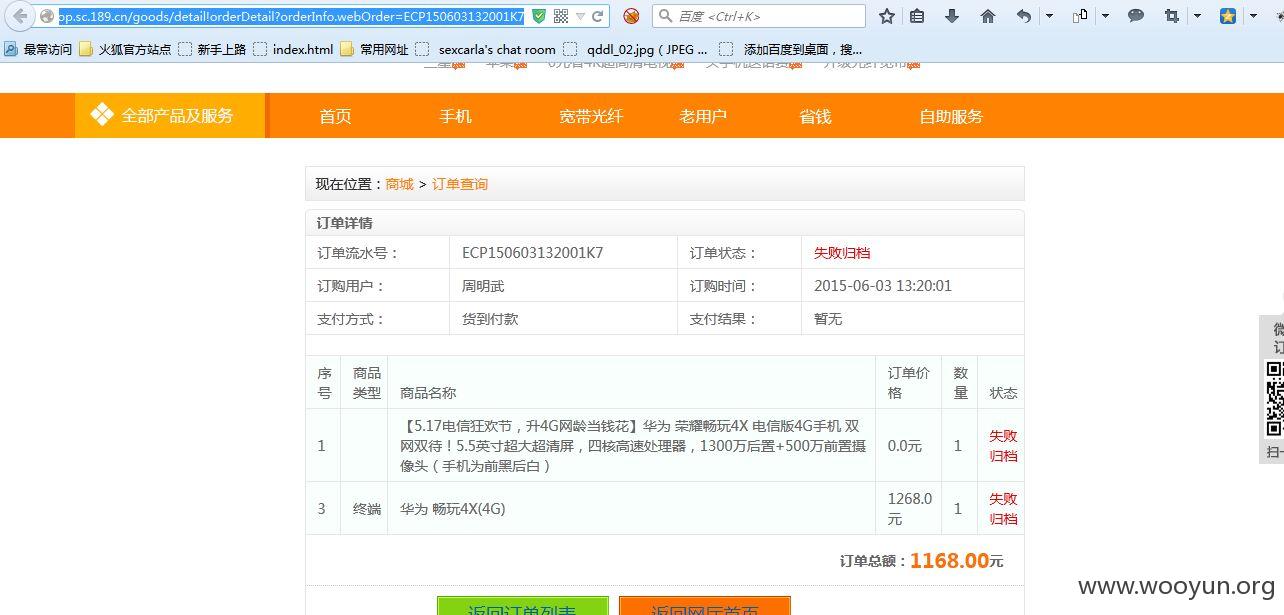Click 商城 breadcrumb link

click(x=399, y=184)
